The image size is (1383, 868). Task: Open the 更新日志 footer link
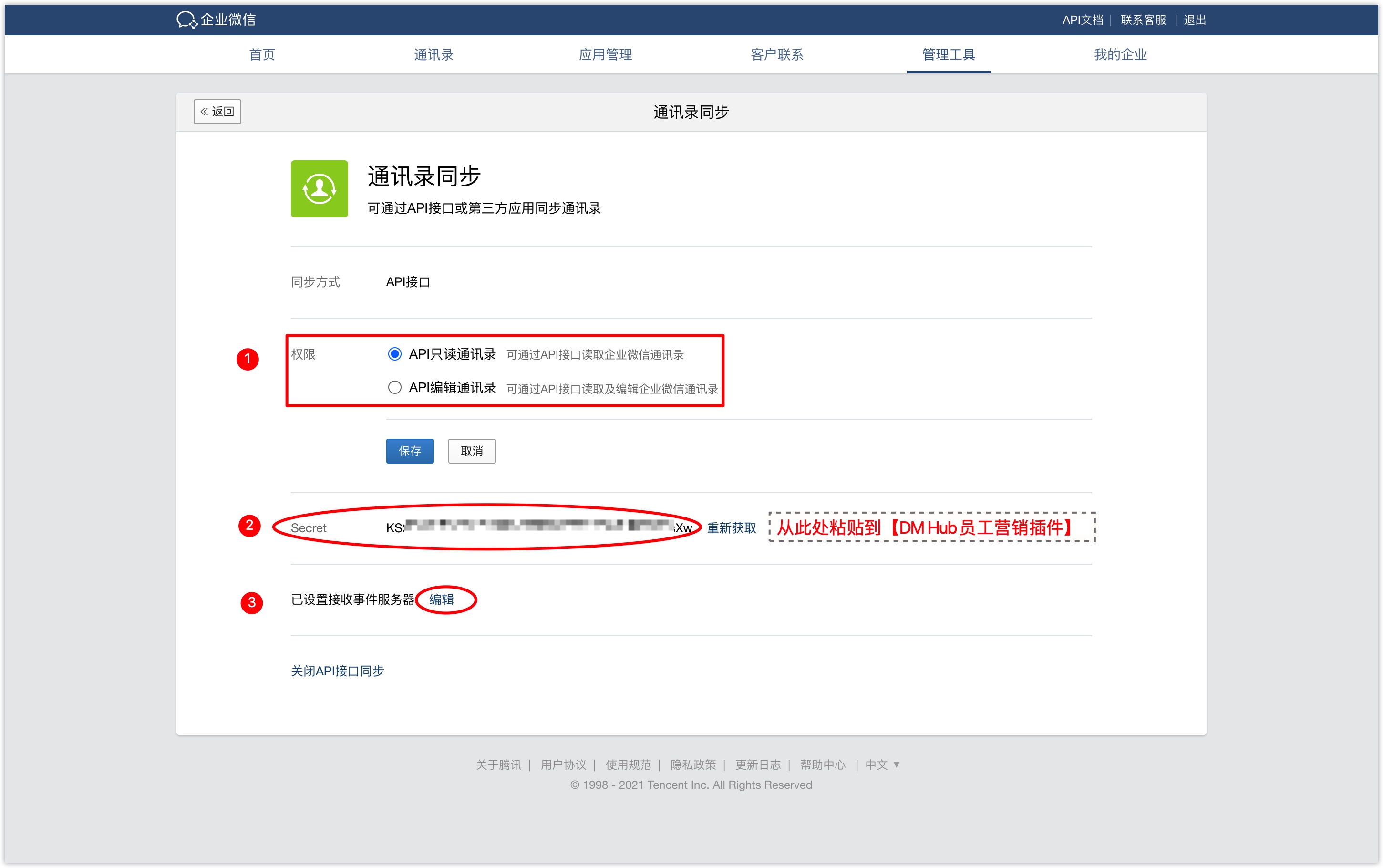[x=758, y=765]
